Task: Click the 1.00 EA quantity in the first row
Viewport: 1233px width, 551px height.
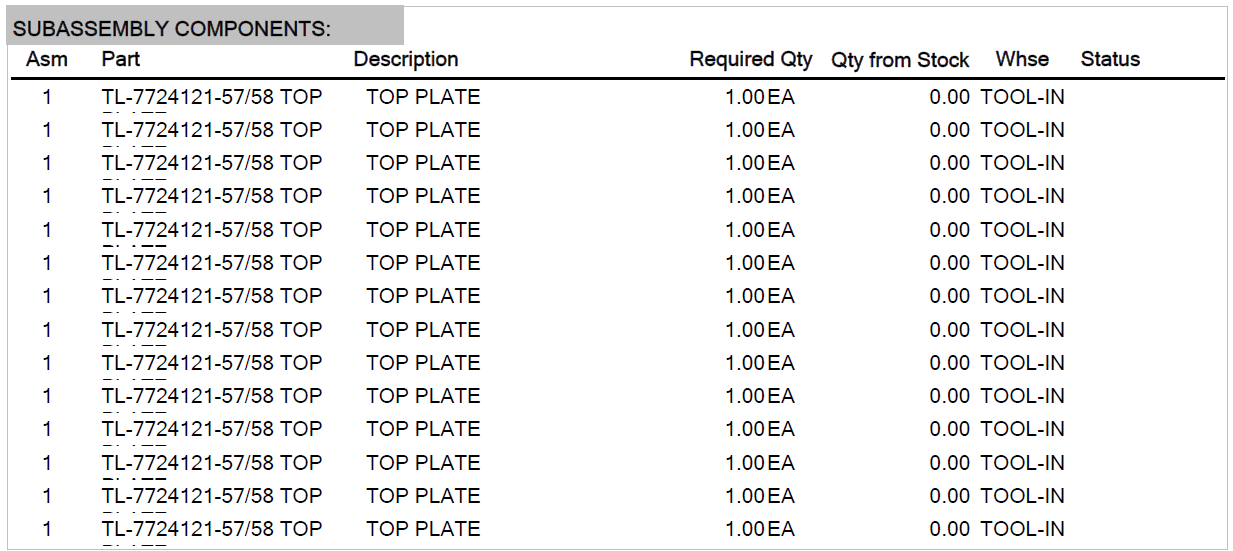Action: click(x=760, y=97)
